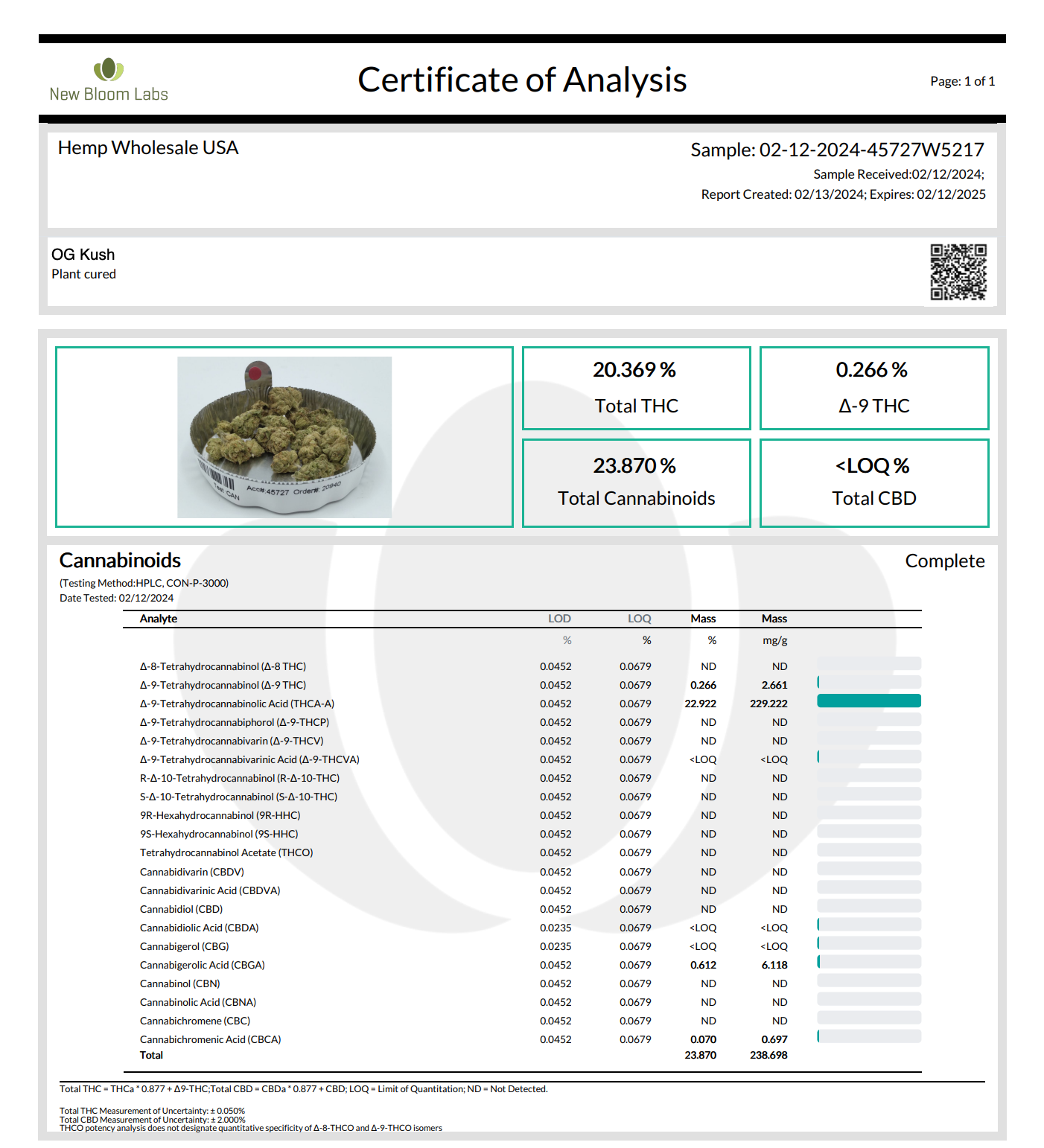Image resolution: width=1044 pixels, height=1148 pixels.
Task: Click the Δ-8-Tetrahydrocannabinol analyte row name
Action: (x=223, y=666)
